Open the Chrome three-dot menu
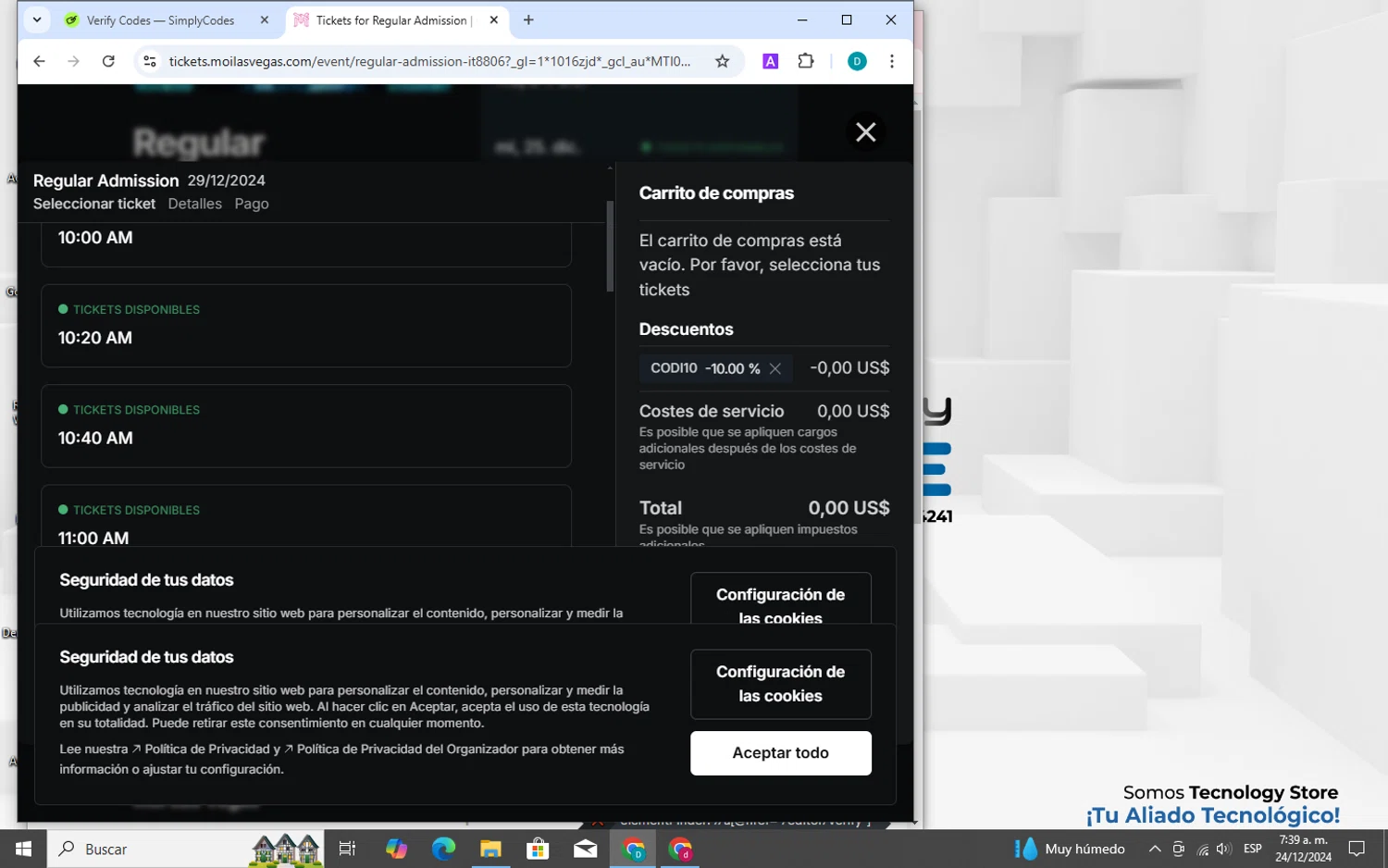This screenshot has width=1388, height=868. click(892, 61)
